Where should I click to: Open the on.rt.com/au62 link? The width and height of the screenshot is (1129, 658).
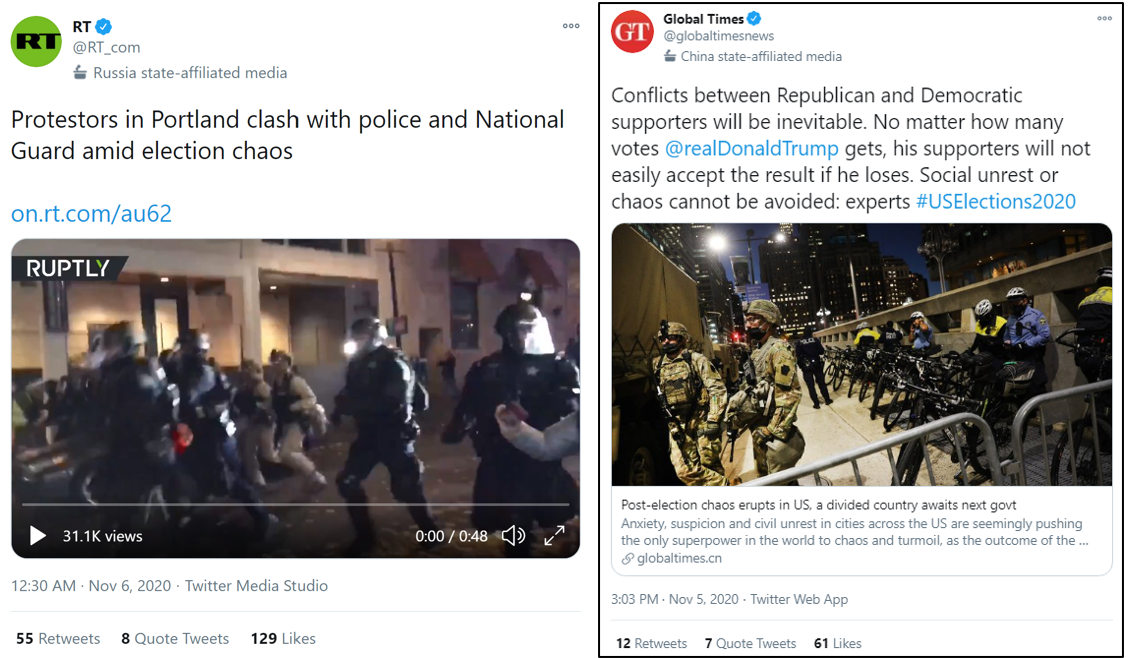pyautogui.click(x=91, y=213)
